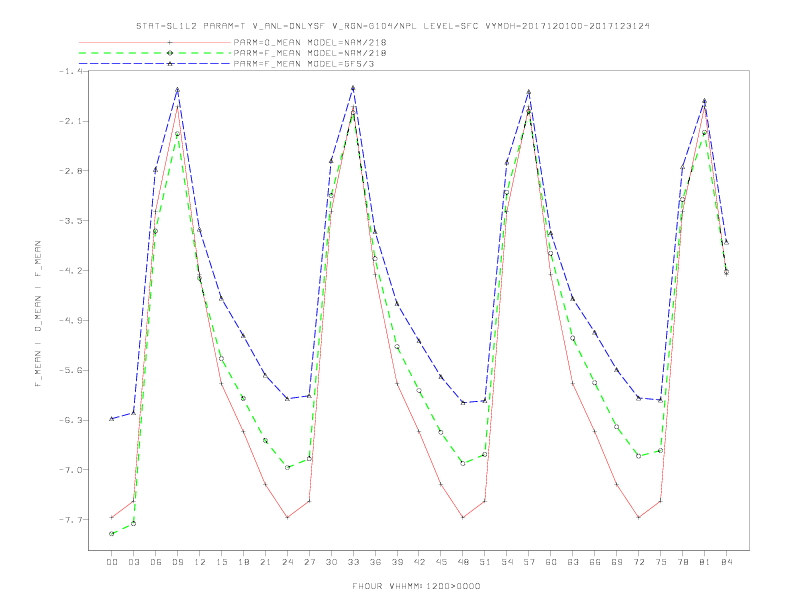Click x-axis tick label 78

click(683, 562)
